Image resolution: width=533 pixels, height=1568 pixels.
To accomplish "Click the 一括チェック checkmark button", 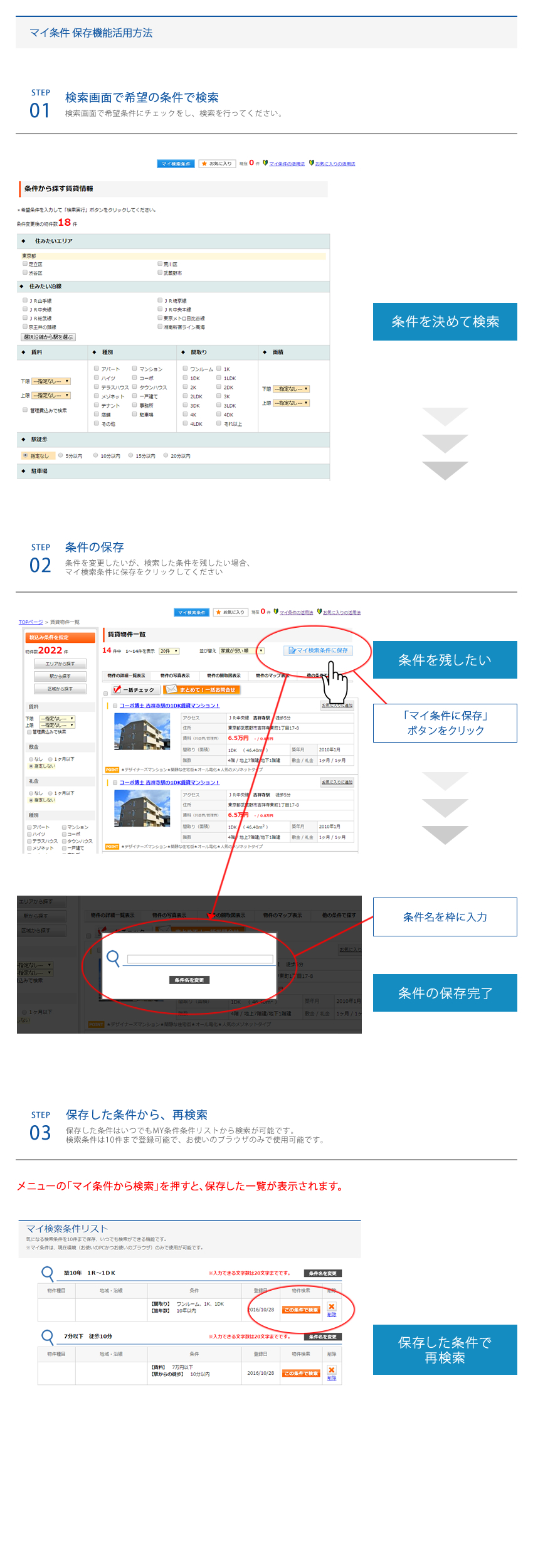I will click(134, 689).
